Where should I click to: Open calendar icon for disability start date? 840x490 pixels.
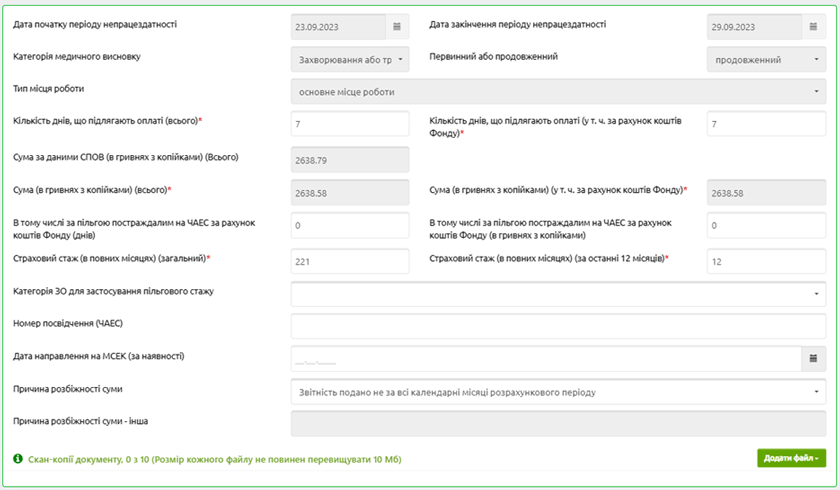point(396,27)
